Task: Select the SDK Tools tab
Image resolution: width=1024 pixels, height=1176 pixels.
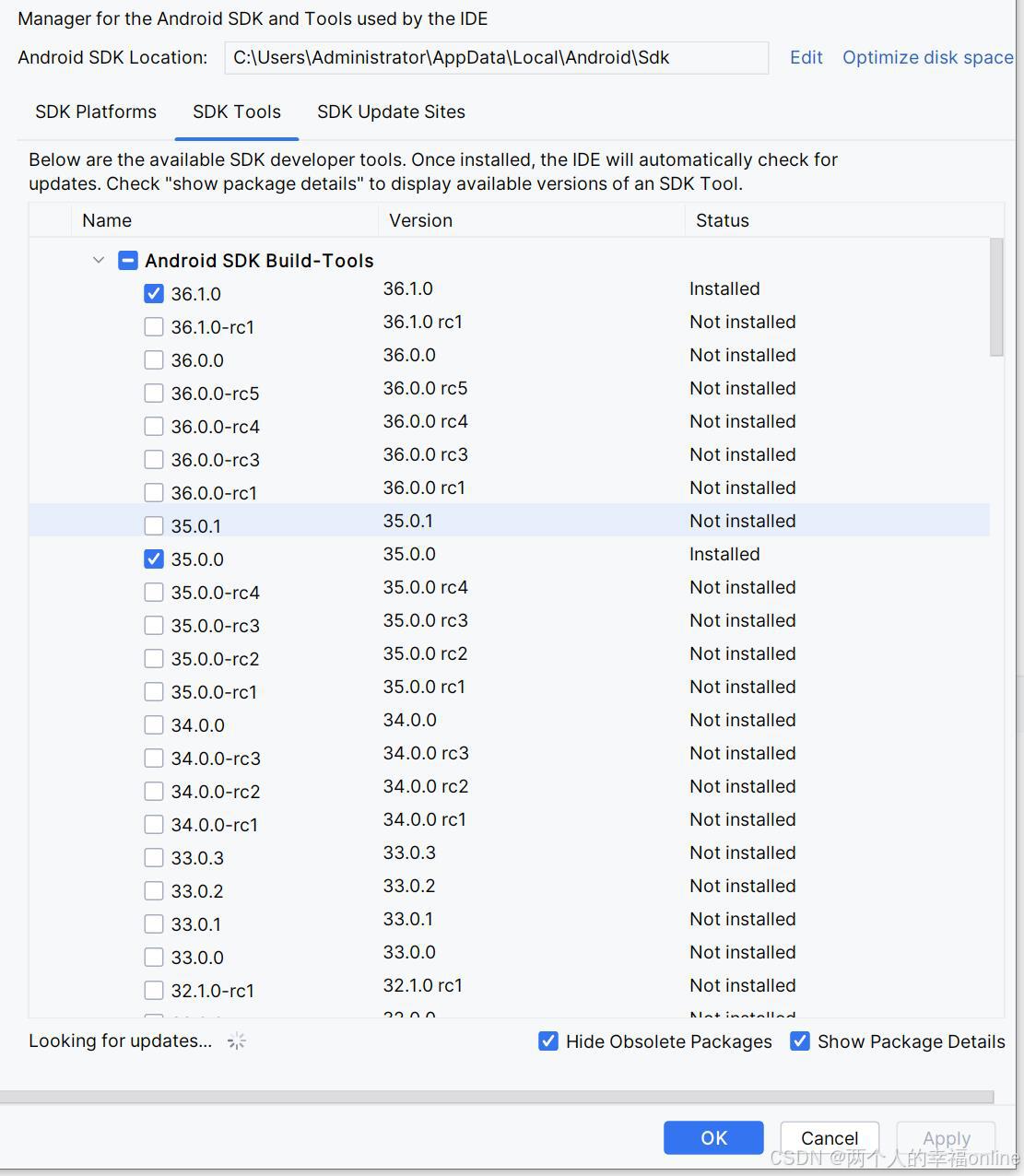Action: pos(237,112)
